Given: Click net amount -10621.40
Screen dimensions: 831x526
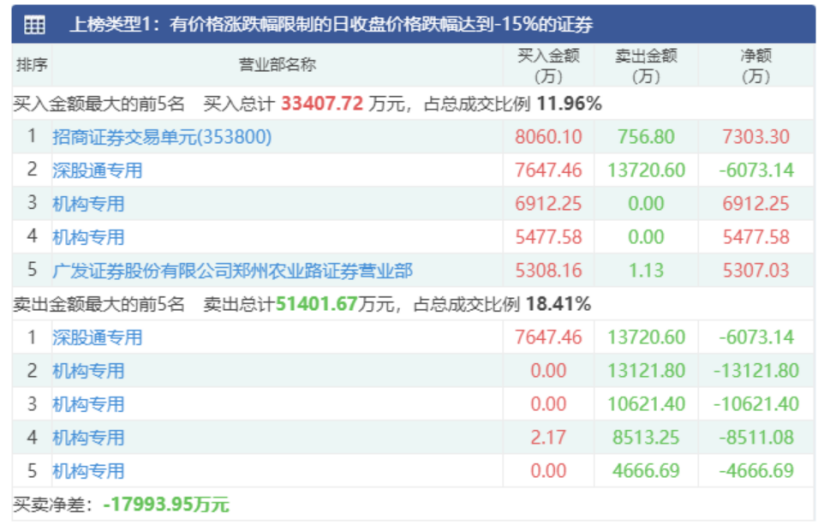Looking at the screenshot, I should (756, 404).
